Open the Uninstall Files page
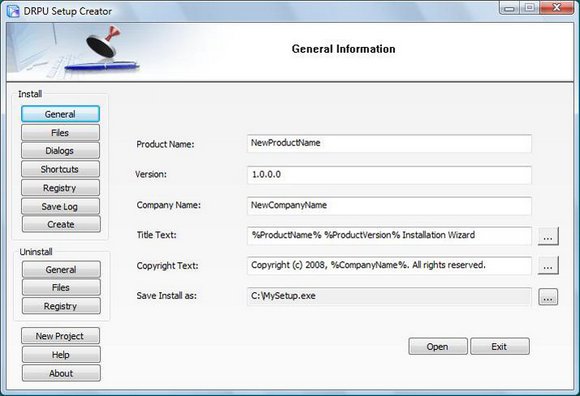580x396 pixels. 61,287
